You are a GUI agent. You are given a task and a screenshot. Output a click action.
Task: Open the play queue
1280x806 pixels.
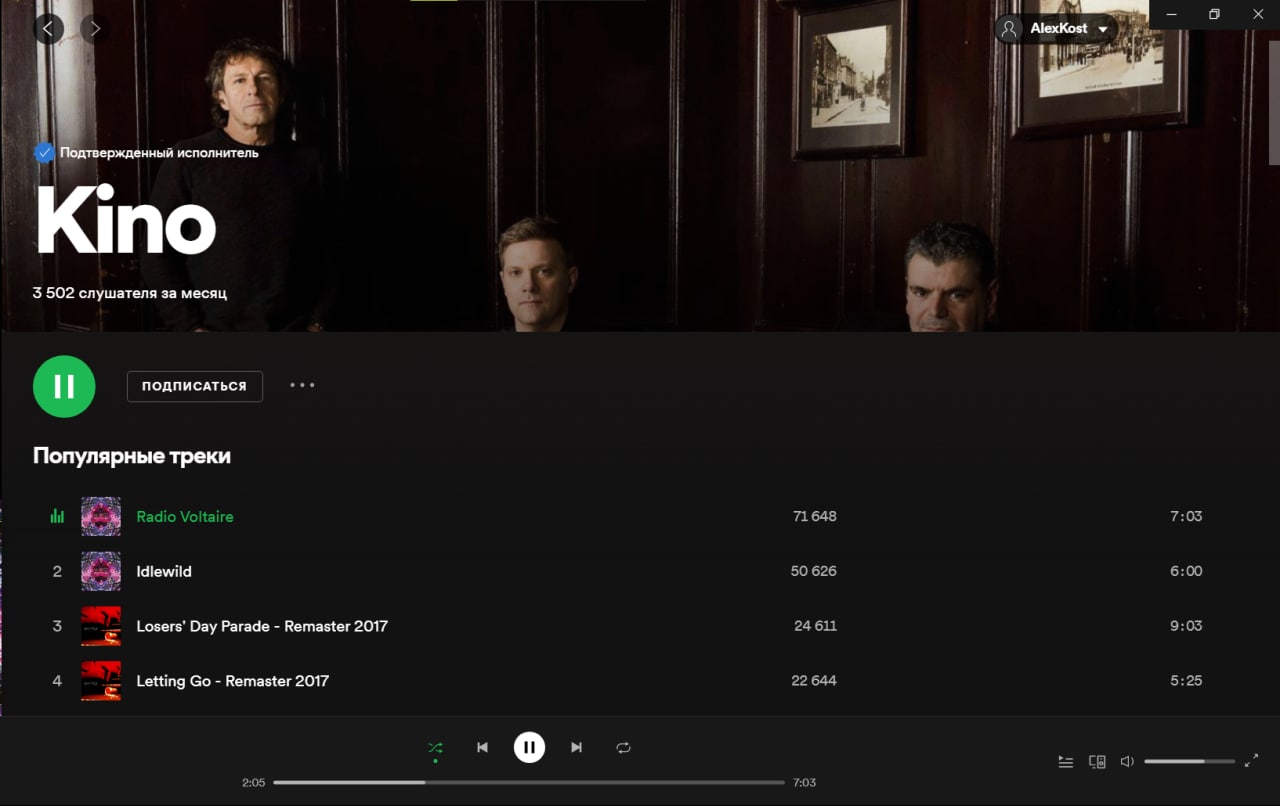click(1066, 761)
